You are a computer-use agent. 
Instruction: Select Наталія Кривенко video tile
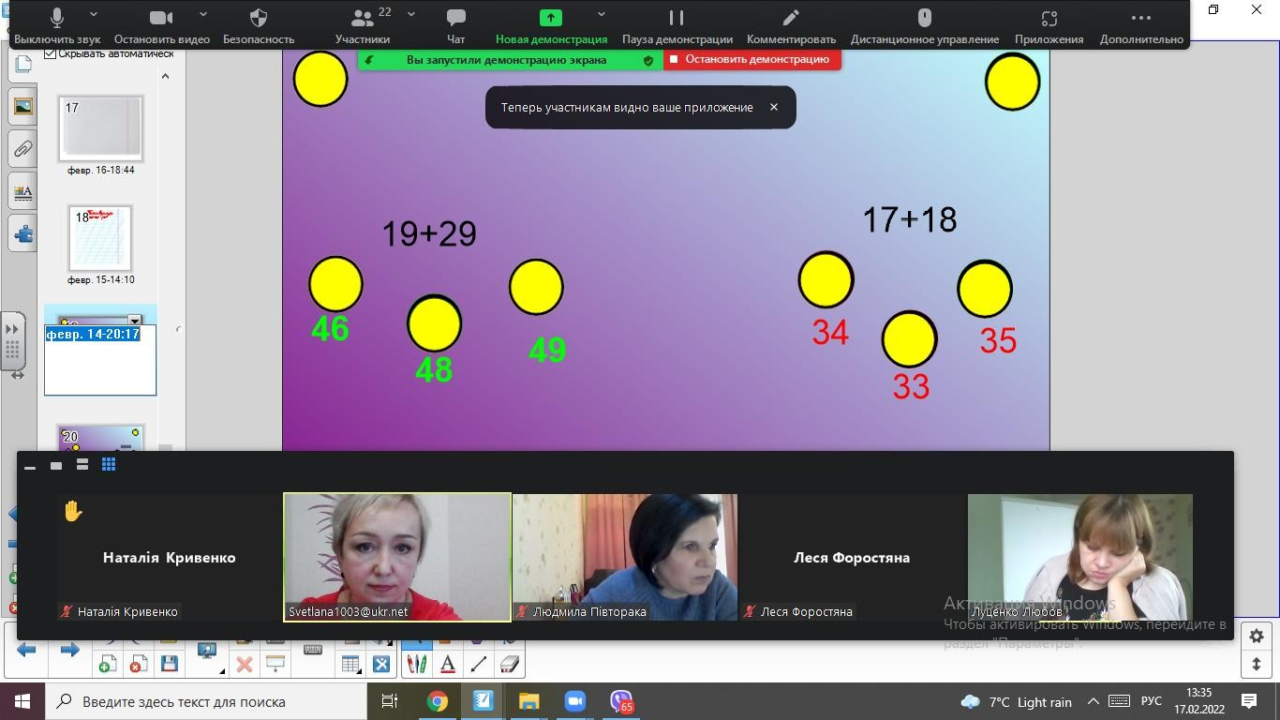[x=169, y=557]
